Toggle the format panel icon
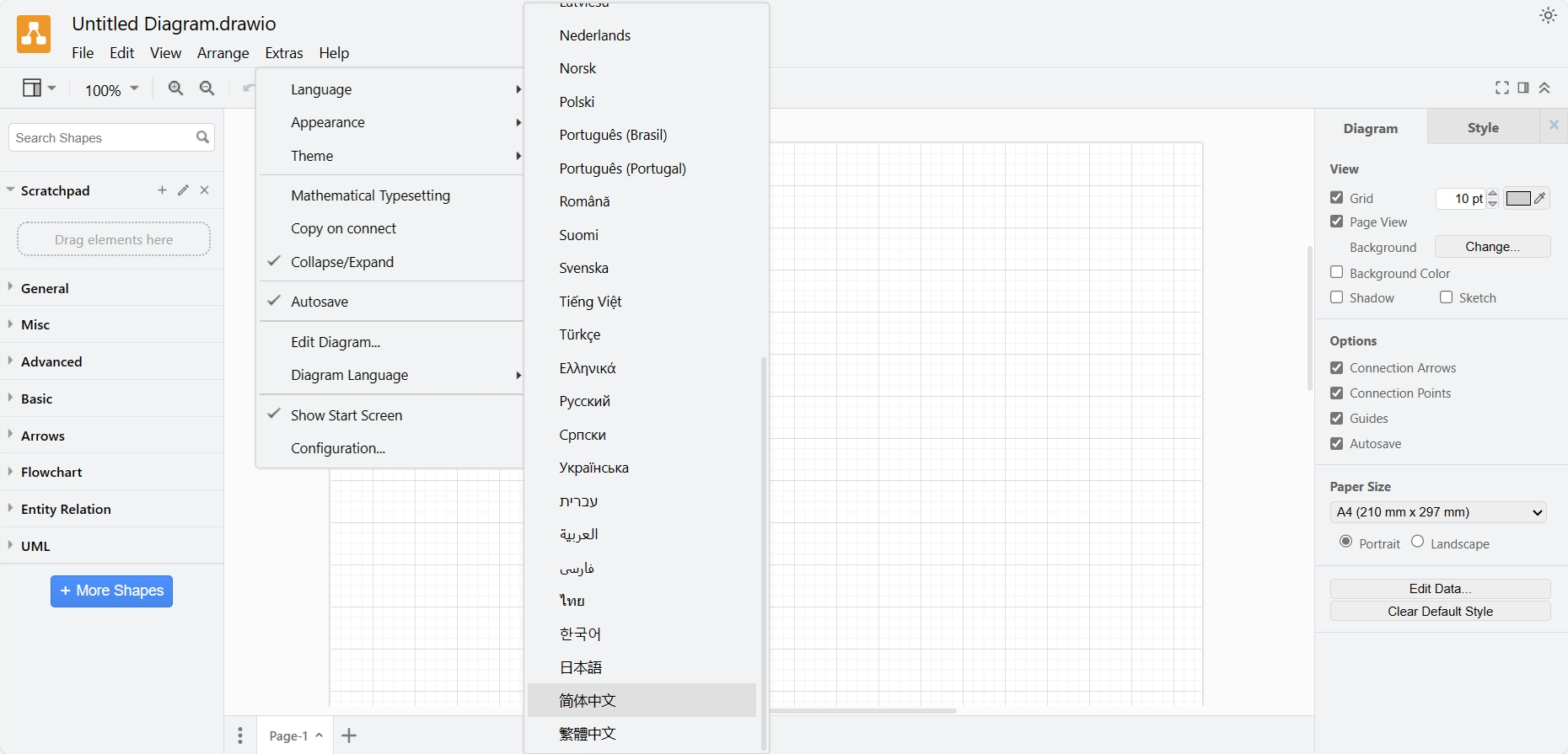The width and height of the screenshot is (1568, 754). [x=1523, y=88]
